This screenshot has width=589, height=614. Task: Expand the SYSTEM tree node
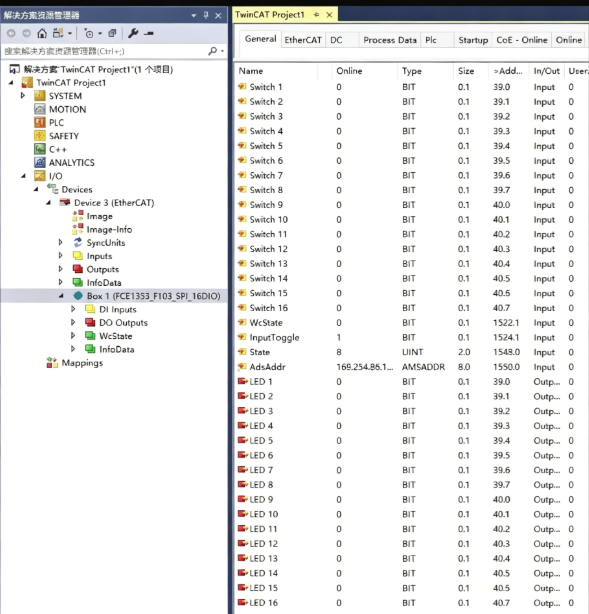23,96
